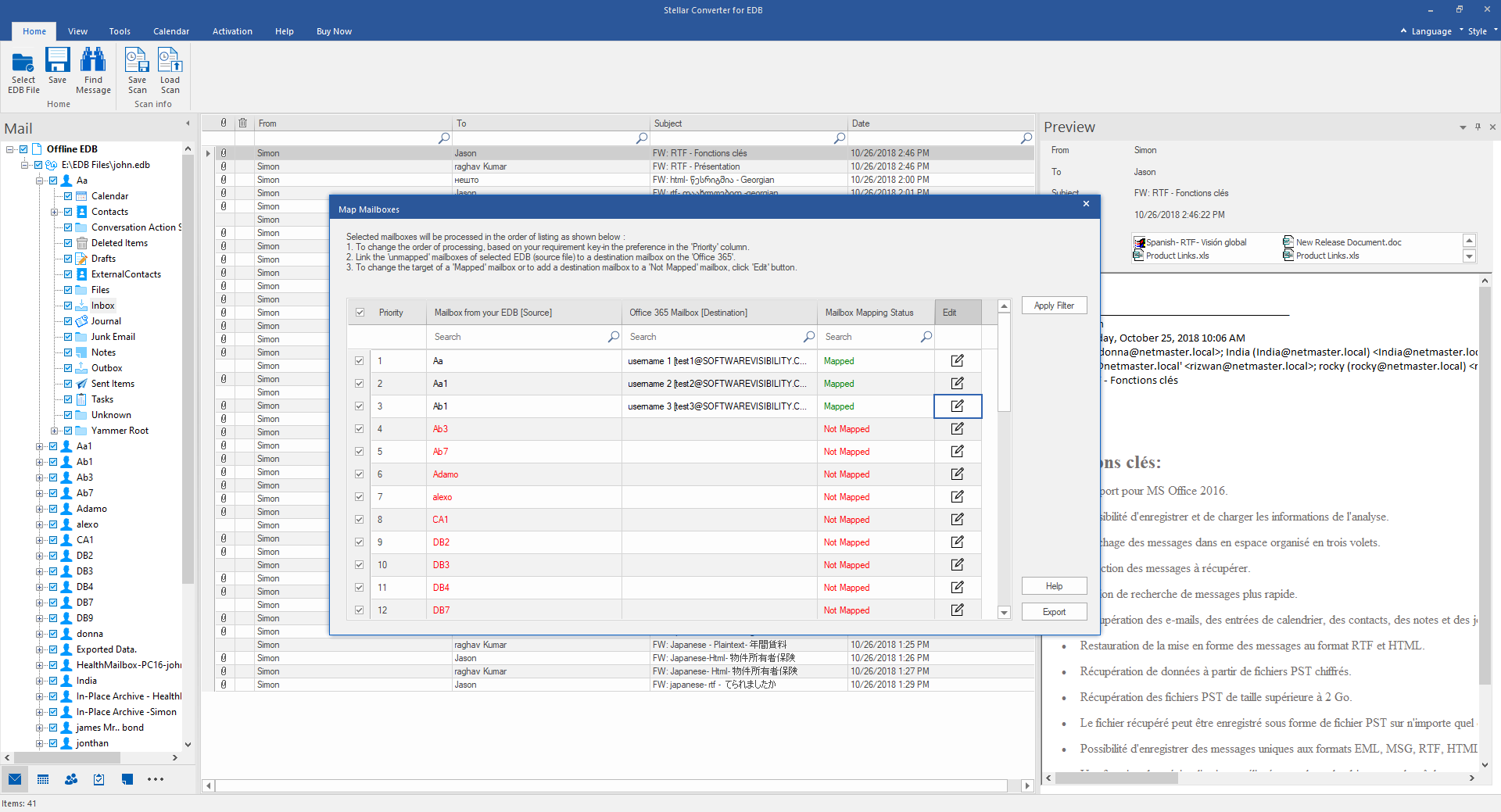Click the Priority column header

pos(398,313)
